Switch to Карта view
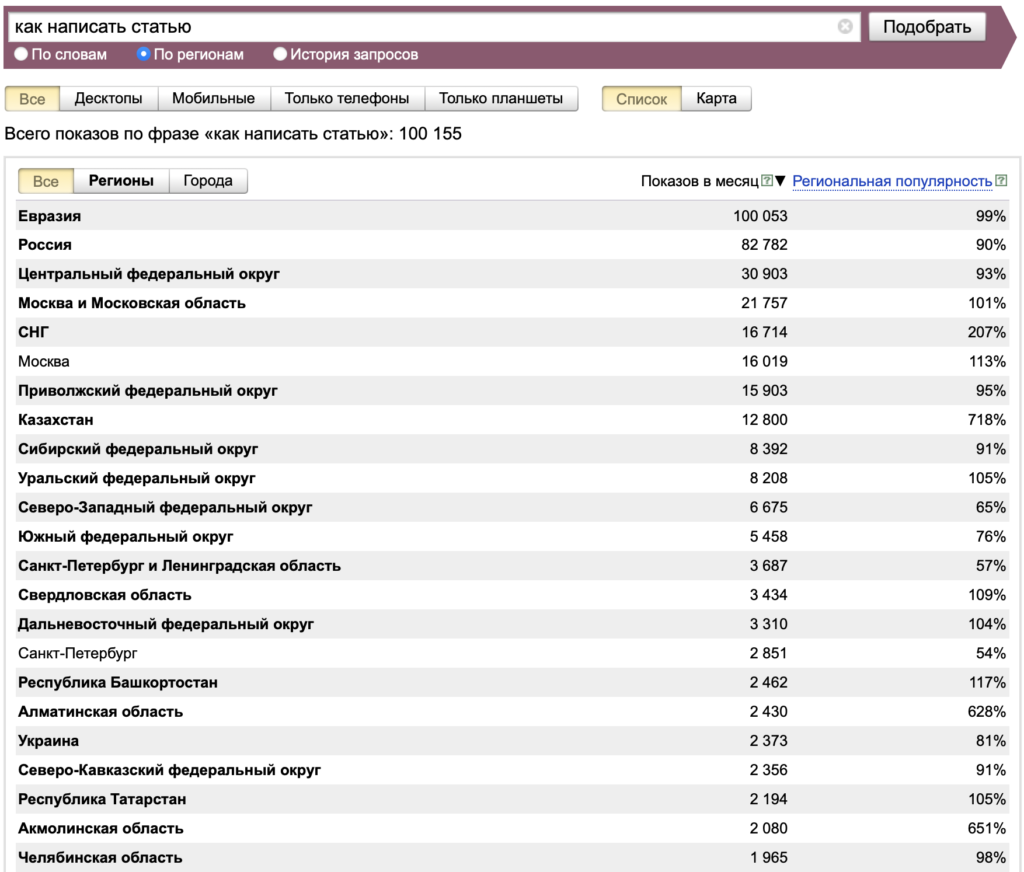 pos(716,99)
